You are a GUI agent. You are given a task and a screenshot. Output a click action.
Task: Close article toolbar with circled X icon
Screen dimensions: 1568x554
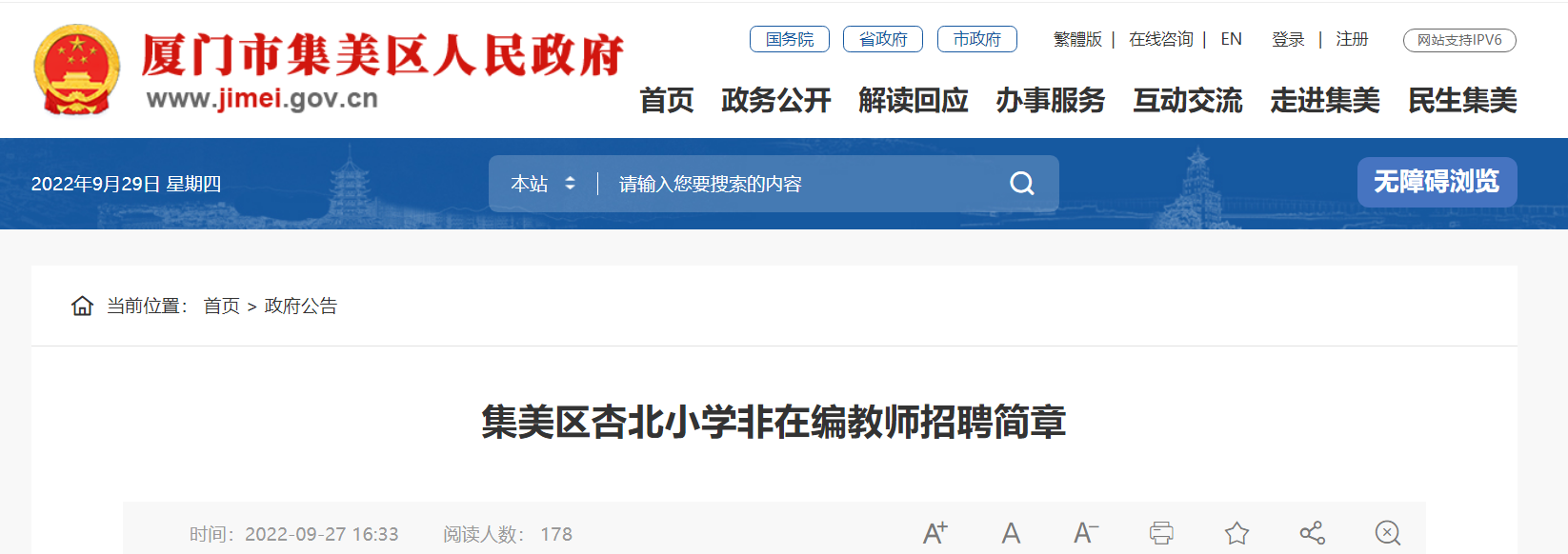(1388, 533)
